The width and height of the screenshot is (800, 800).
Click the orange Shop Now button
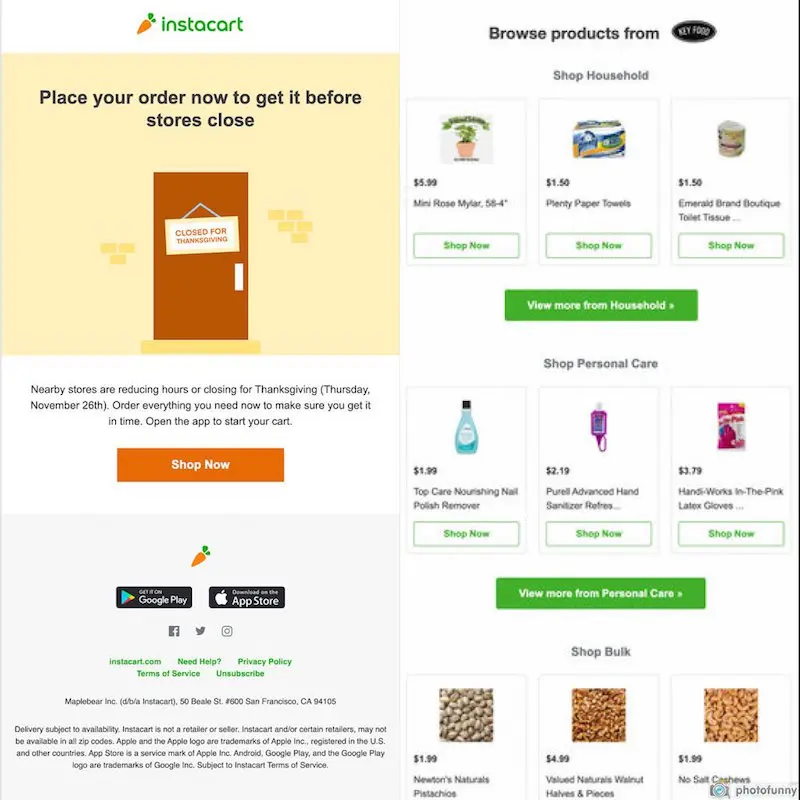(200, 464)
